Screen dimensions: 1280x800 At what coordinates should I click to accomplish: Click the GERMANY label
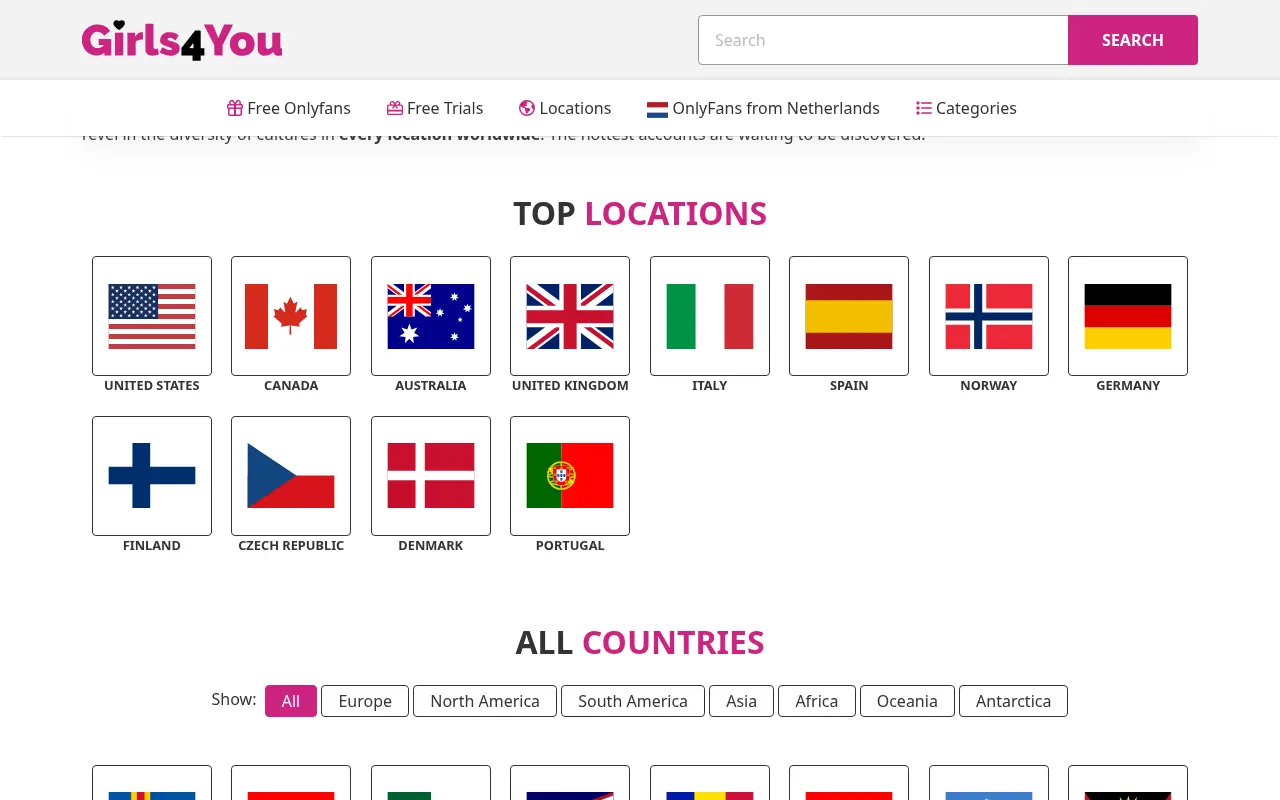[x=1128, y=386]
